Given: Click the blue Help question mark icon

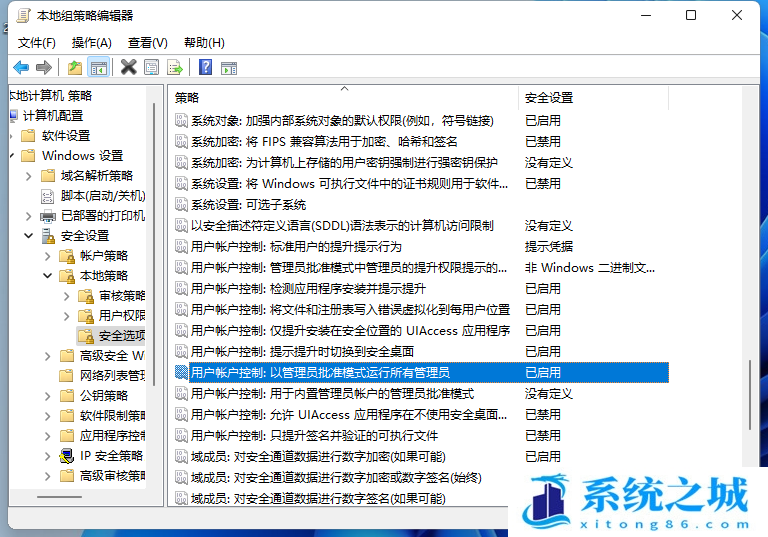Looking at the screenshot, I should 205,67.
